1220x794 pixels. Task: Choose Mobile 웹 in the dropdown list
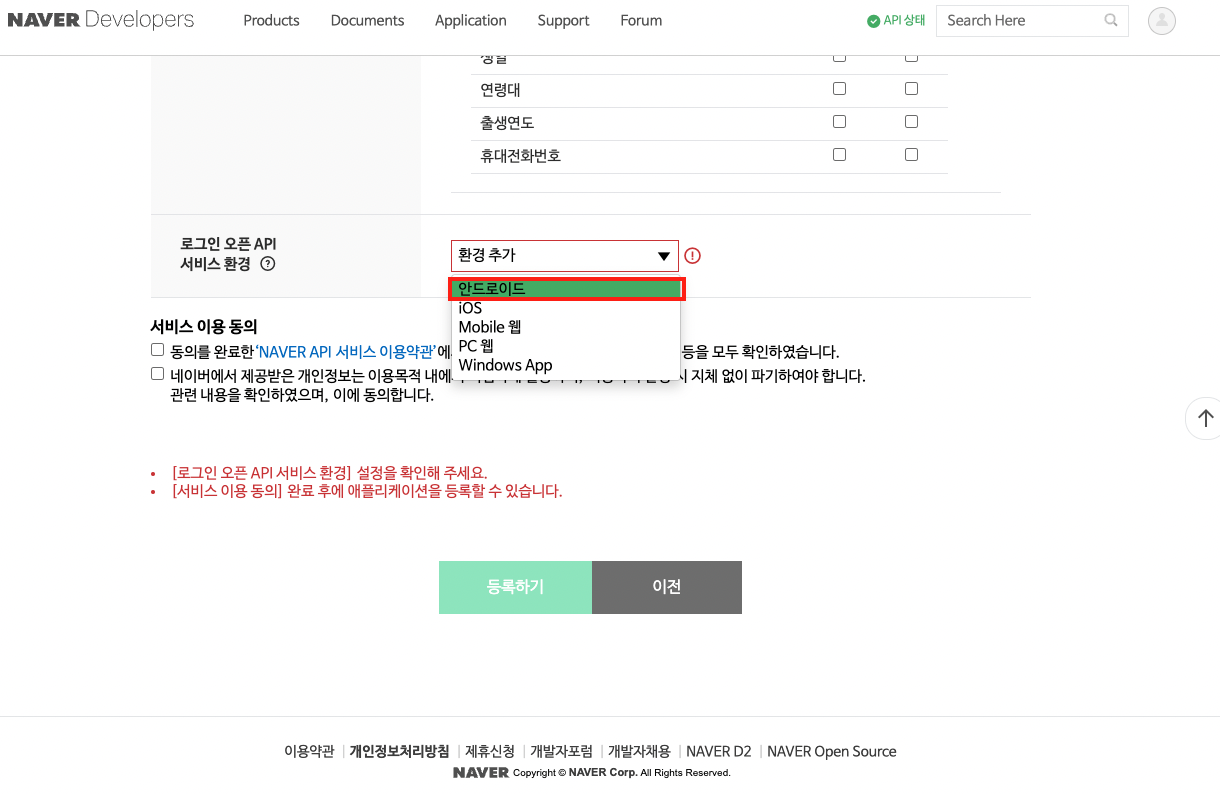click(x=490, y=327)
